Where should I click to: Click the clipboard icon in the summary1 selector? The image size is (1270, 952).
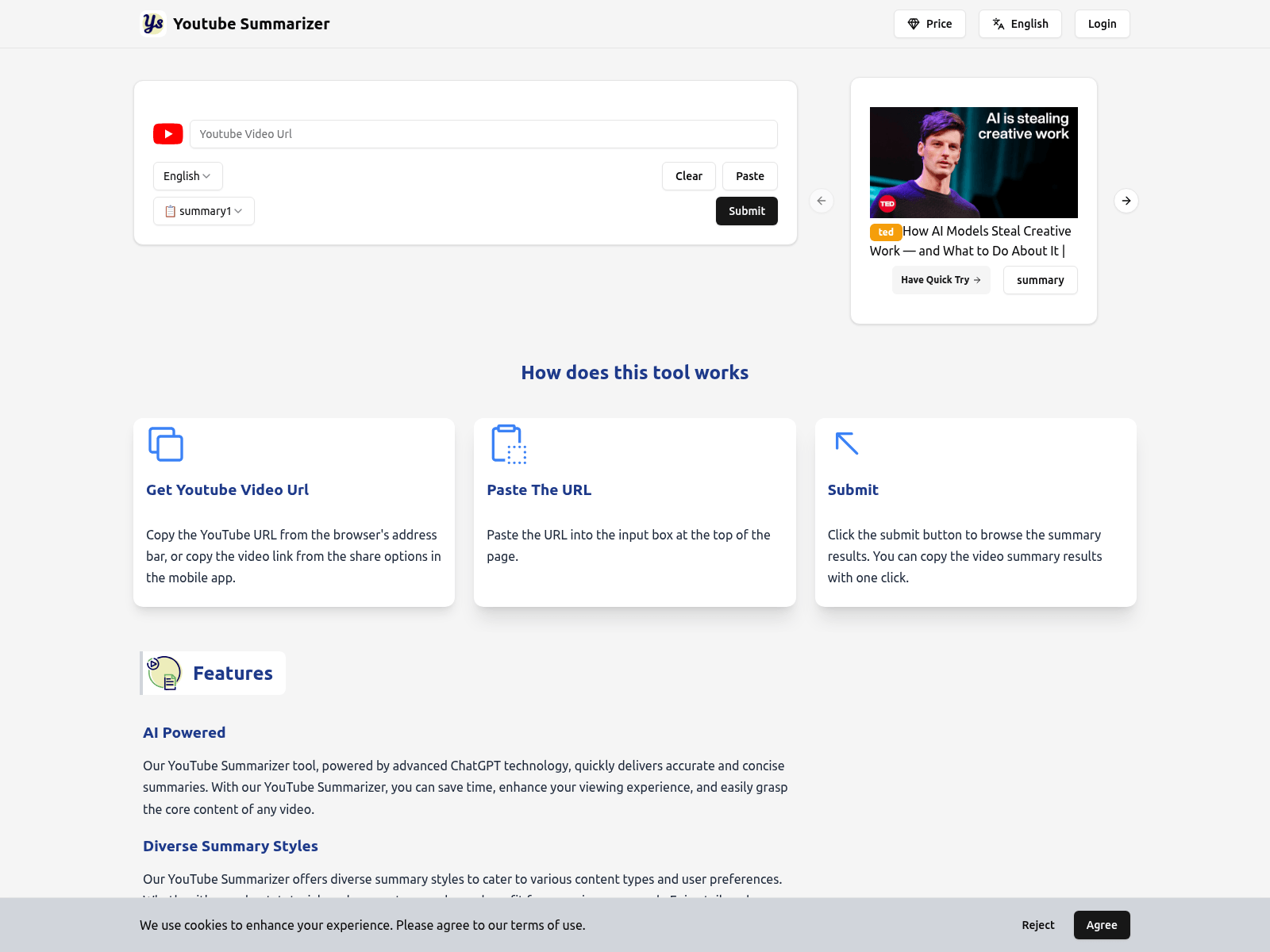tap(170, 211)
